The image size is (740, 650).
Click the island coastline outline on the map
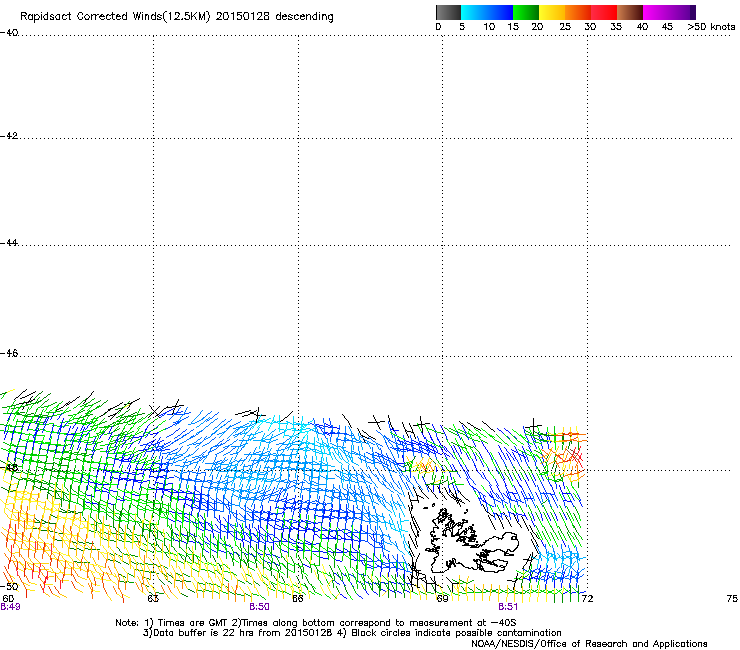(x=472, y=540)
